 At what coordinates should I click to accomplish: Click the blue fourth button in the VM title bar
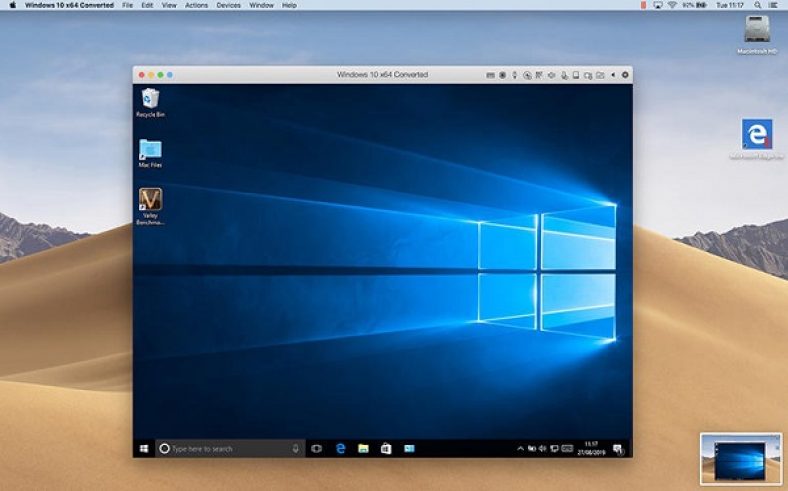pos(170,75)
